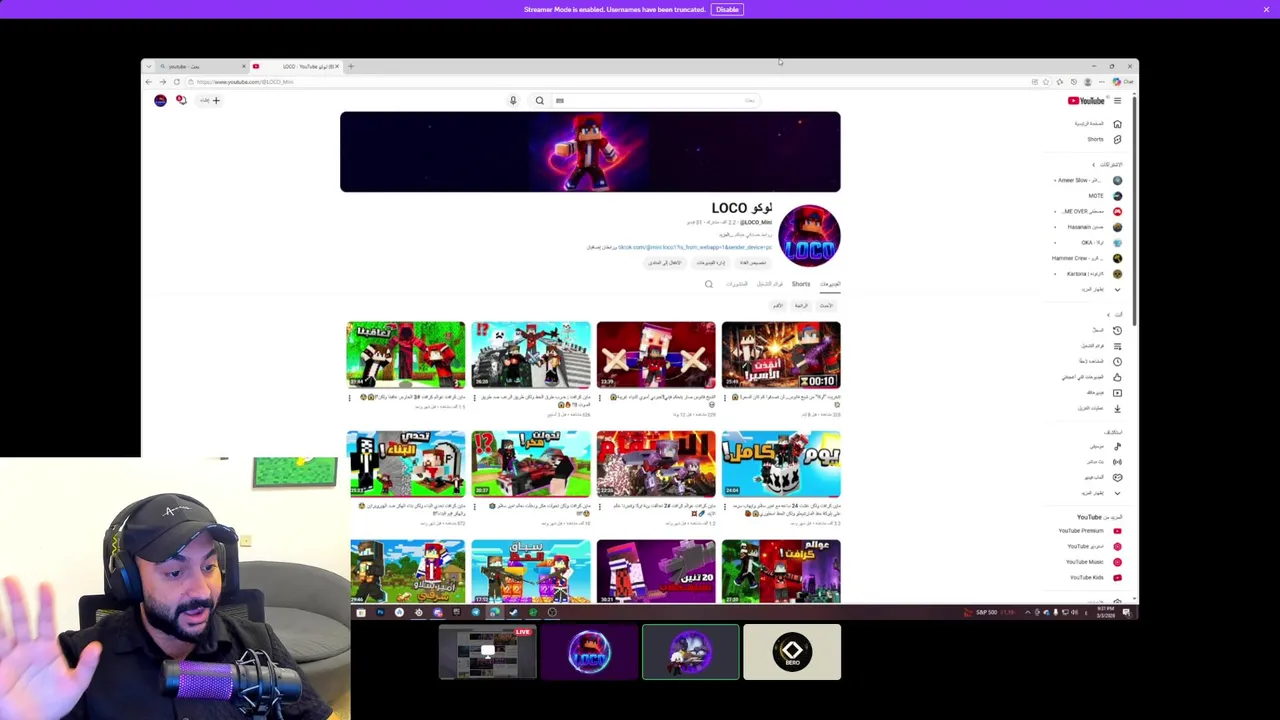
Task: Select the LOCO logo scene thumbnail
Action: pos(589,652)
